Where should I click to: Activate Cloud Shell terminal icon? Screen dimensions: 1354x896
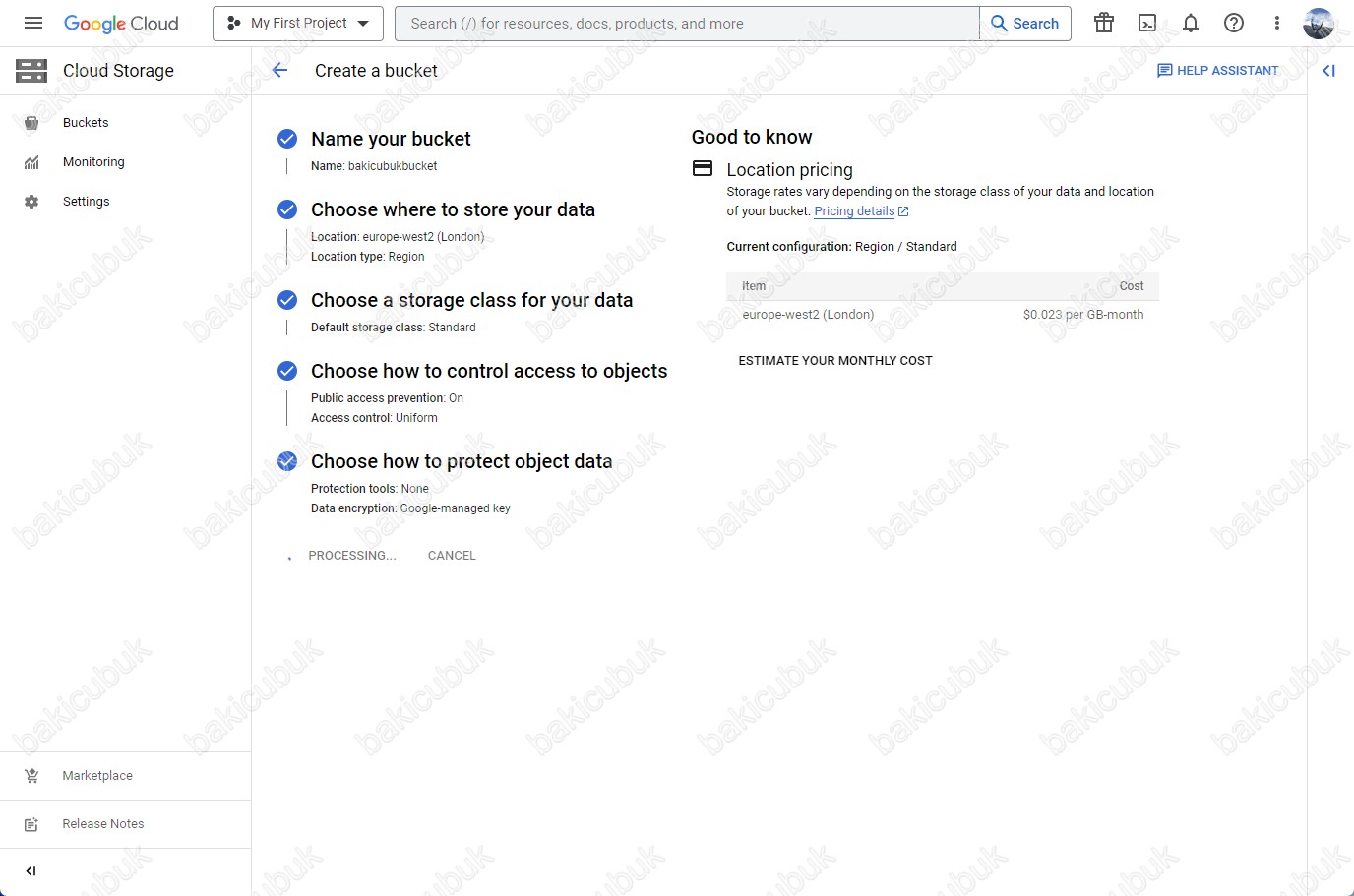[x=1147, y=23]
